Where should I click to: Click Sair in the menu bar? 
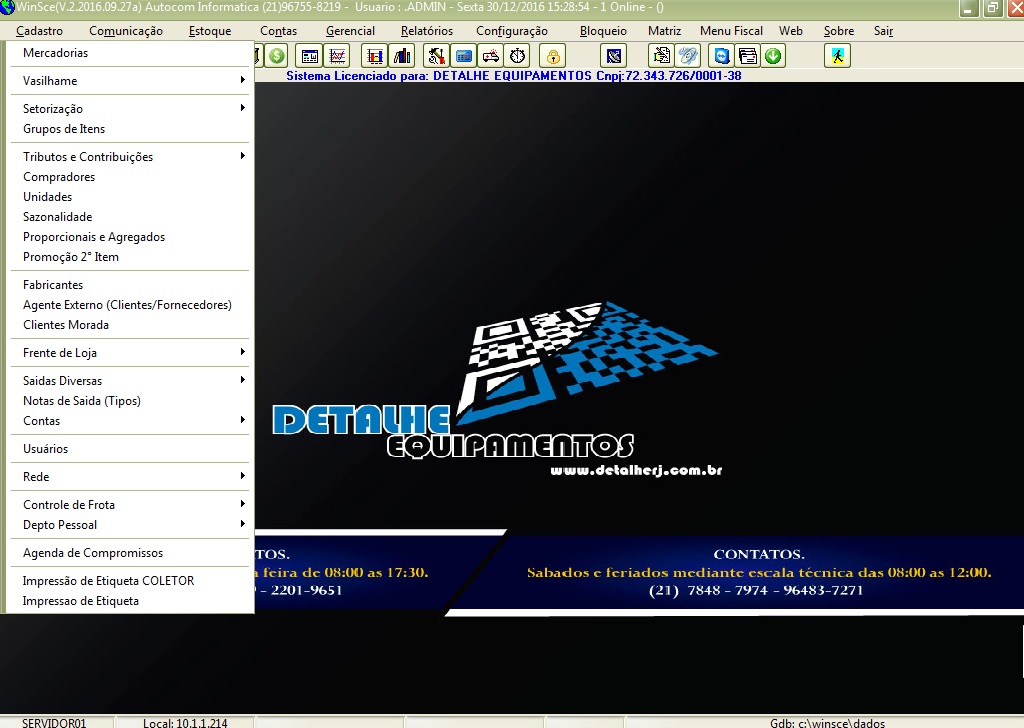point(883,31)
